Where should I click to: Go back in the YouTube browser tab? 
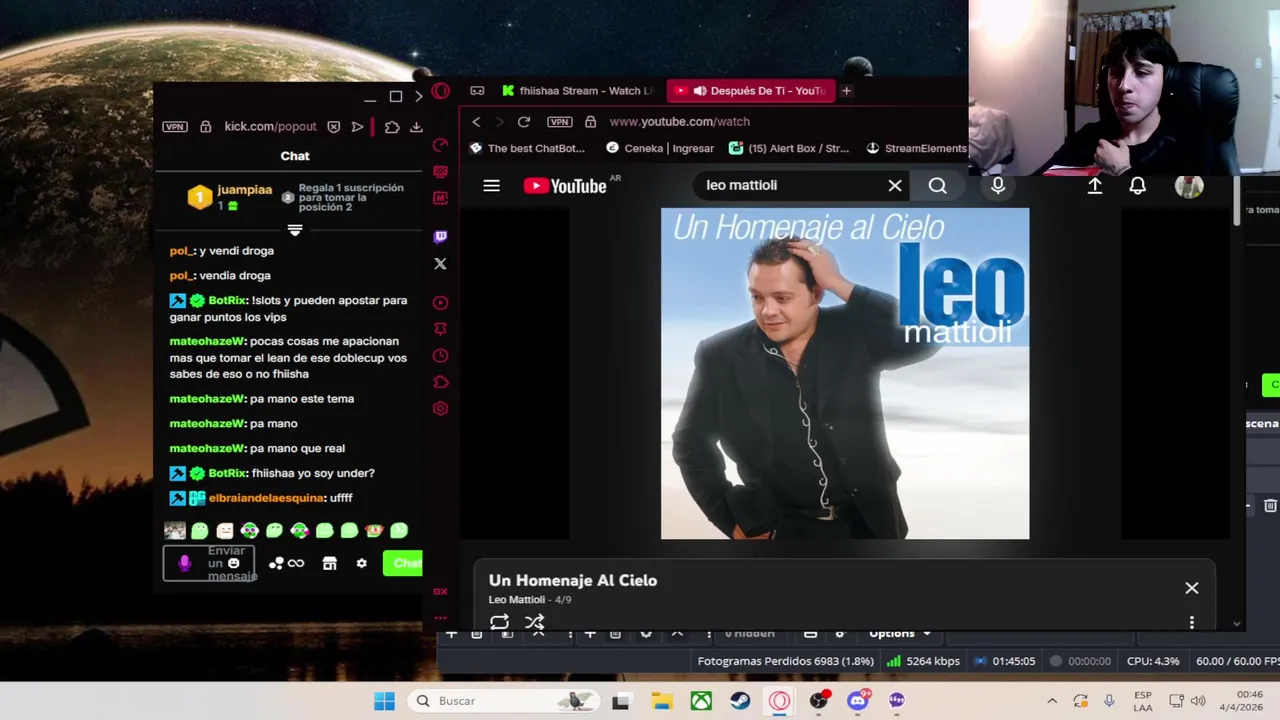coord(476,122)
